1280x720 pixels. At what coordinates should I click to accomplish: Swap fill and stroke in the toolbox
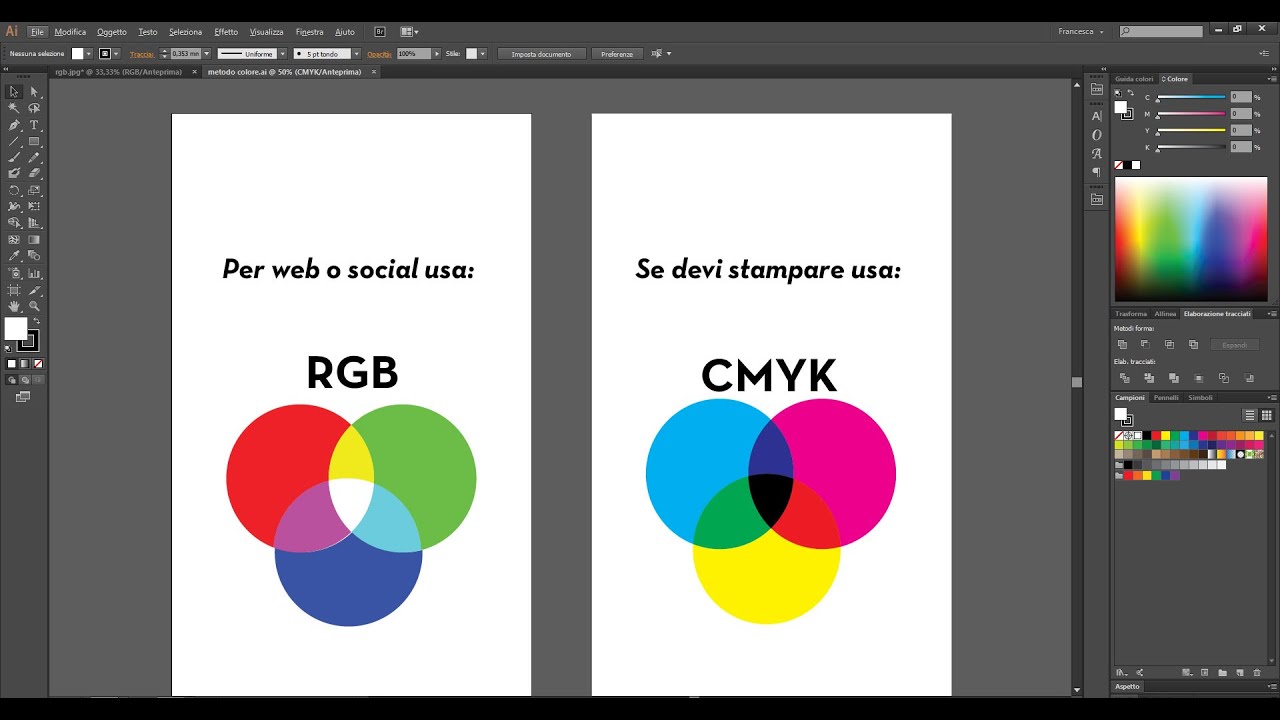(x=36, y=321)
